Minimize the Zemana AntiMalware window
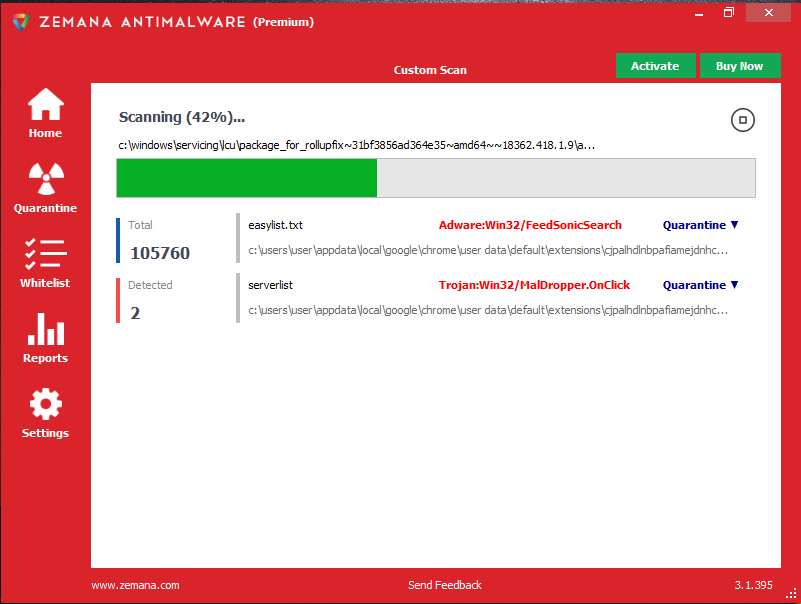This screenshot has width=801, height=604. point(699,13)
